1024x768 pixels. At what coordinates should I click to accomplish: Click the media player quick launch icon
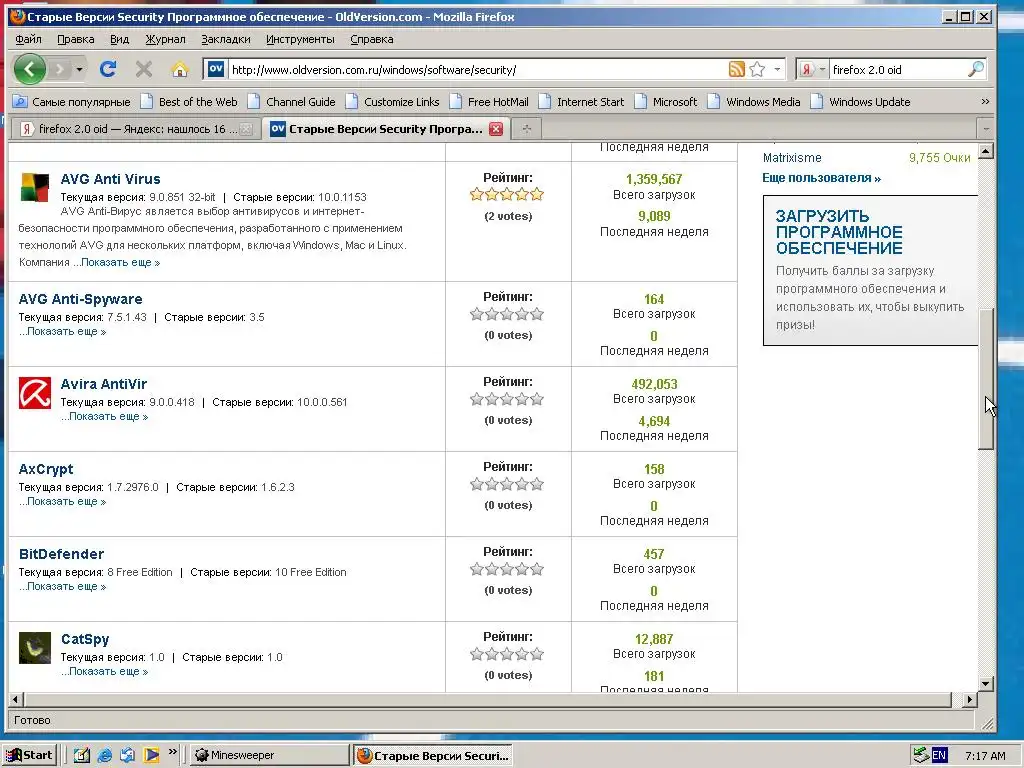pos(151,755)
